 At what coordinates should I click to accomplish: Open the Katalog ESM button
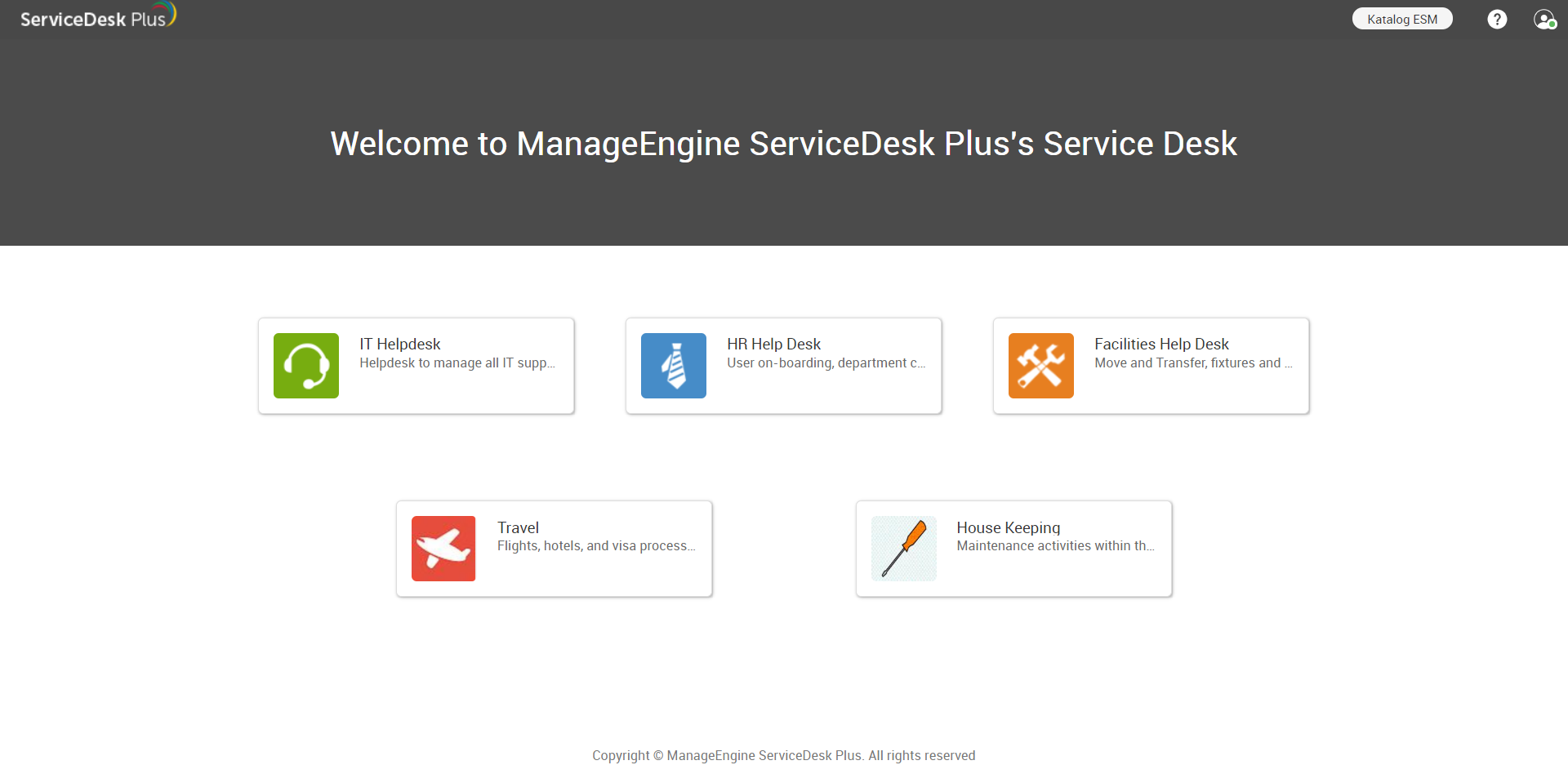(1402, 18)
